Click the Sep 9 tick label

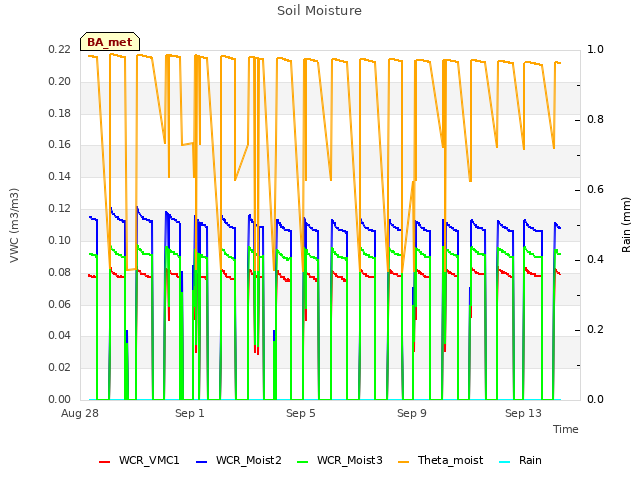(412, 413)
